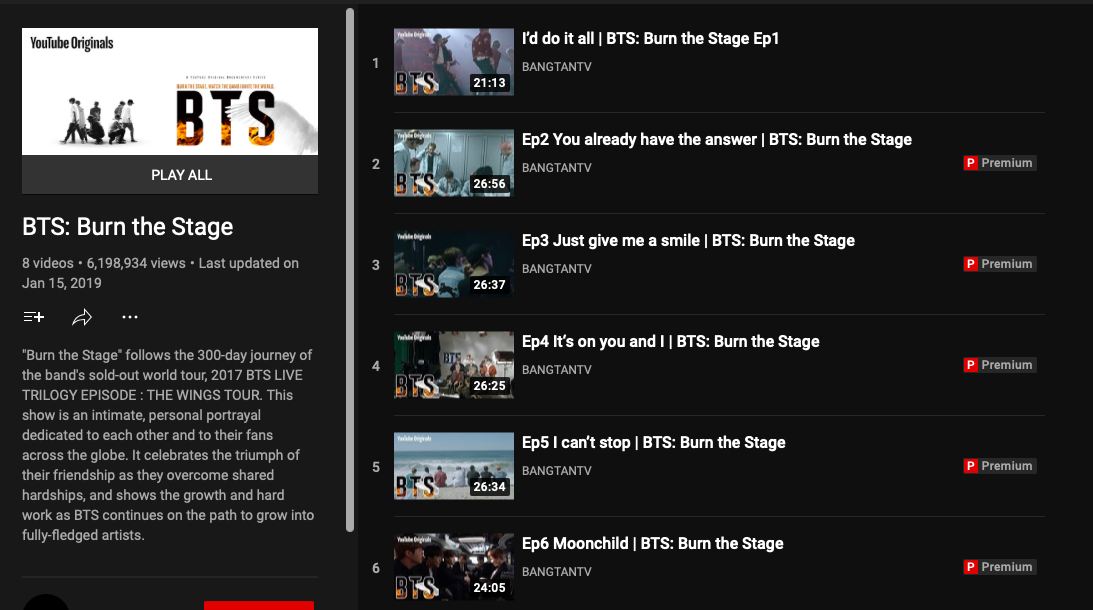Visit BANGTANTV channel under Ep6

(x=556, y=572)
